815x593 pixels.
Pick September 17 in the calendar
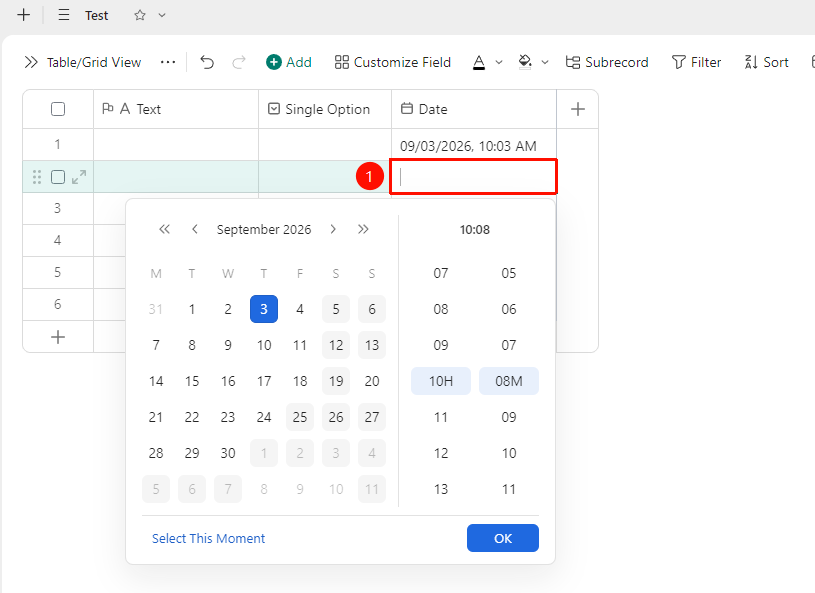264,381
